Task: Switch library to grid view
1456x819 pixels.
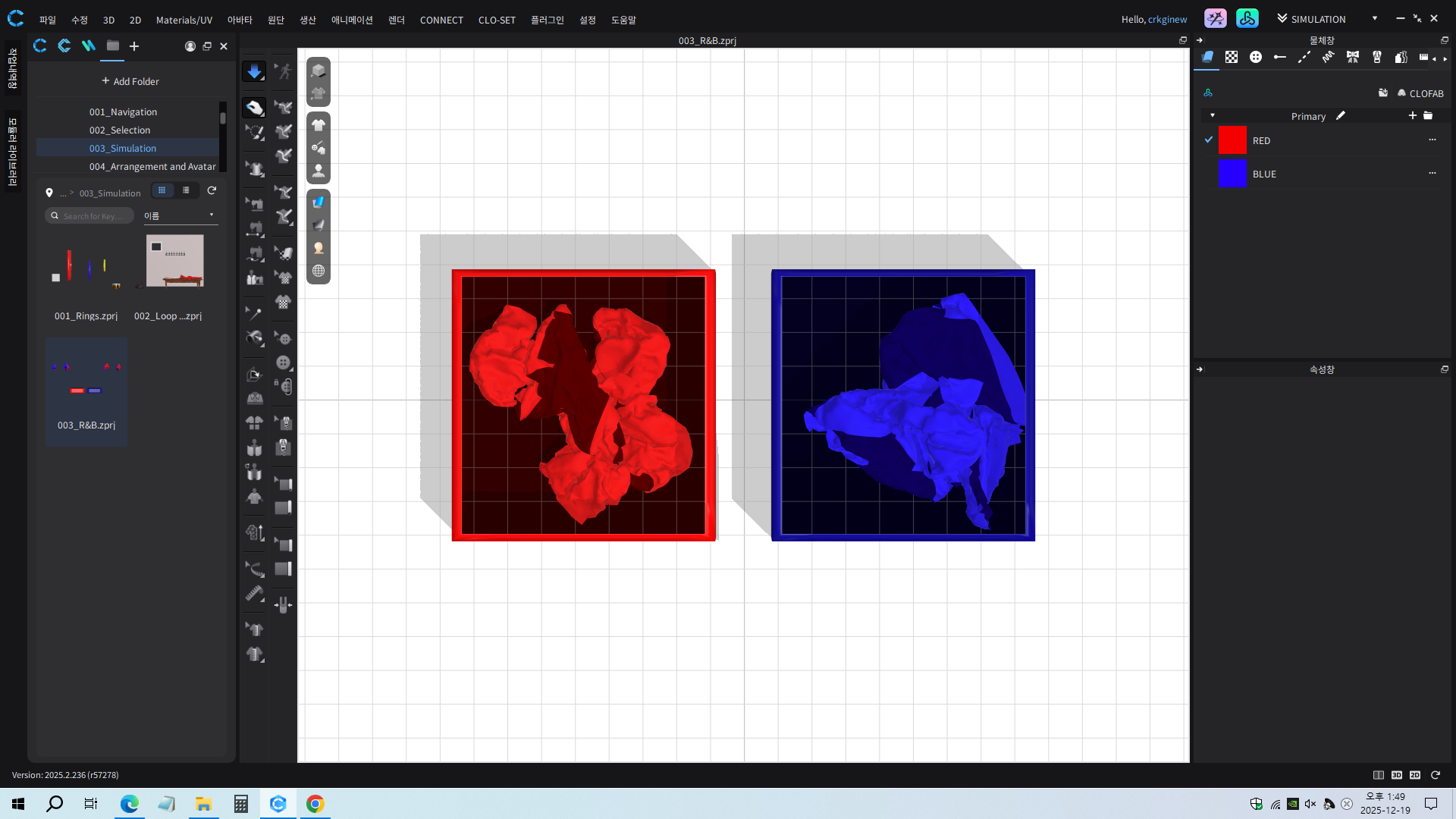Action: [x=162, y=191]
